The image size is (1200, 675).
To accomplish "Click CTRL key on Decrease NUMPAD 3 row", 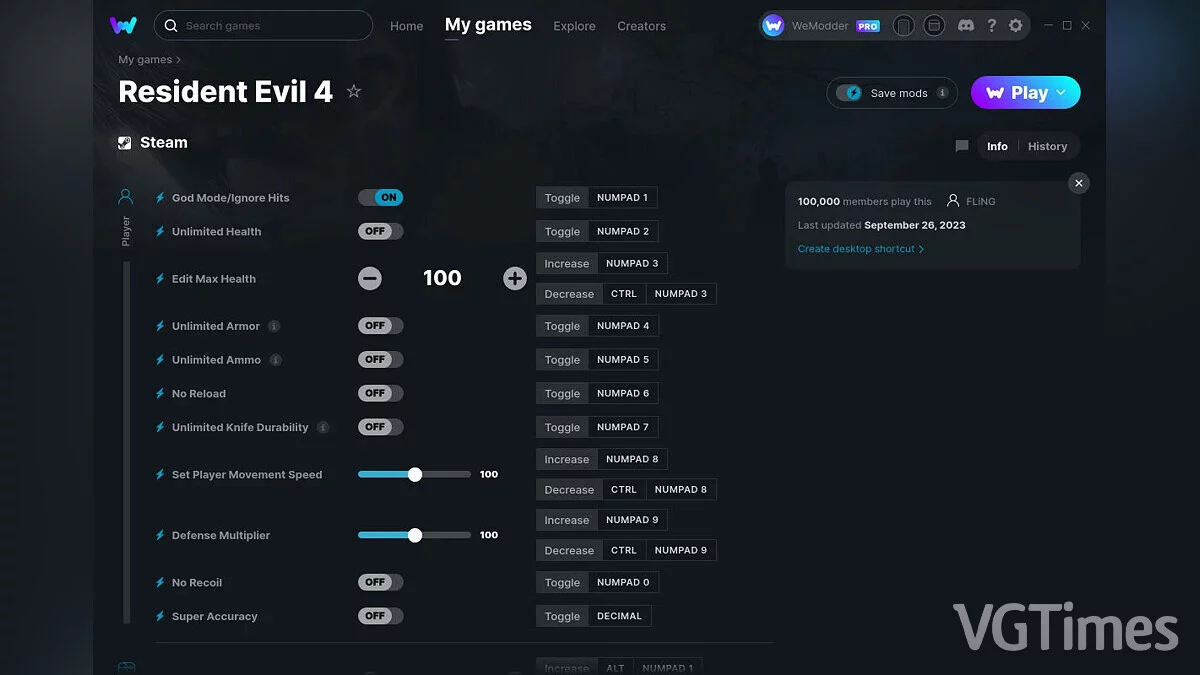I will (624, 294).
